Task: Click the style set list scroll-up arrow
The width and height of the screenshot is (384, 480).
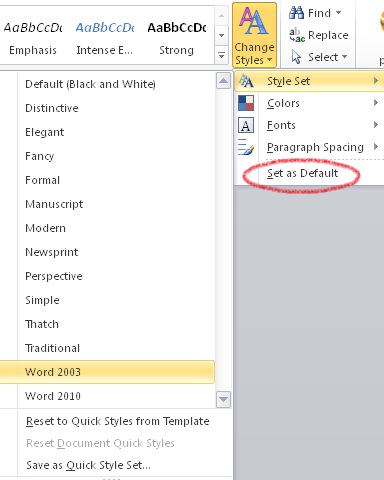Action: pos(223,81)
